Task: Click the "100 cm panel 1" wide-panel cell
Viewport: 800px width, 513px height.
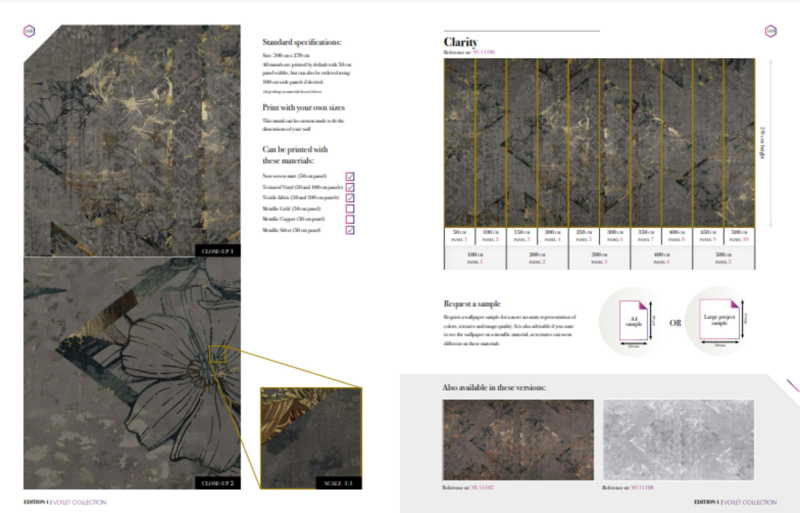Action: pos(475,258)
